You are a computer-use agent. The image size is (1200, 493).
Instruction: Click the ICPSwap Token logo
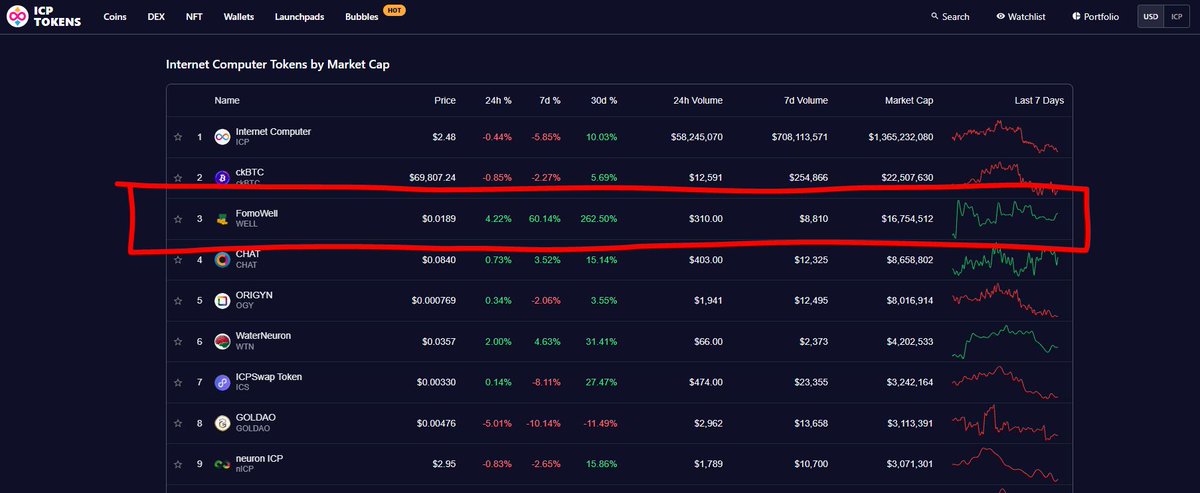(x=222, y=383)
